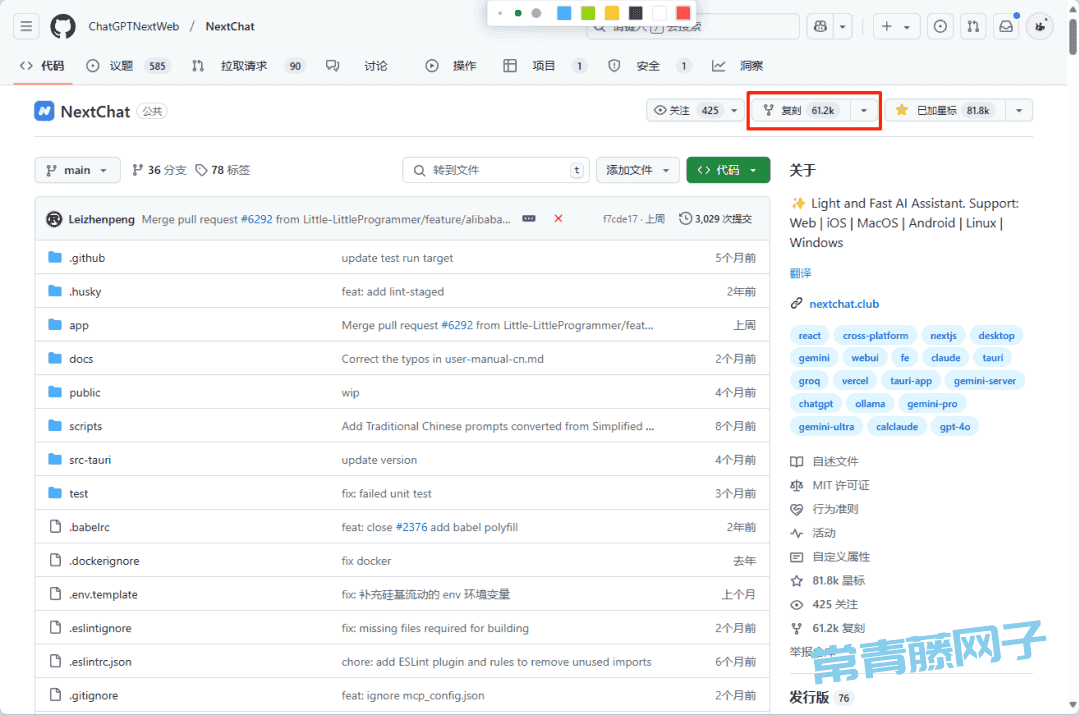Expand the 添加文件 dropdown

tap(638, 170)
